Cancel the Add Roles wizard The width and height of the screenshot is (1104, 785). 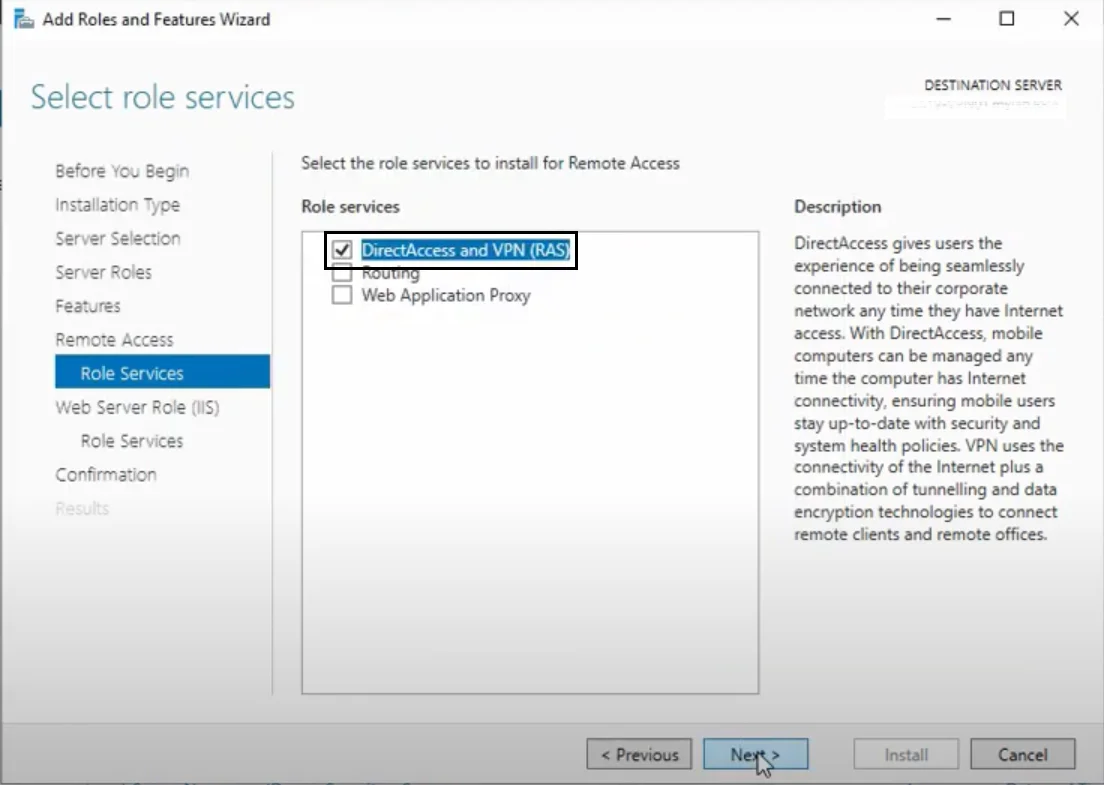tap(1022, 754)
